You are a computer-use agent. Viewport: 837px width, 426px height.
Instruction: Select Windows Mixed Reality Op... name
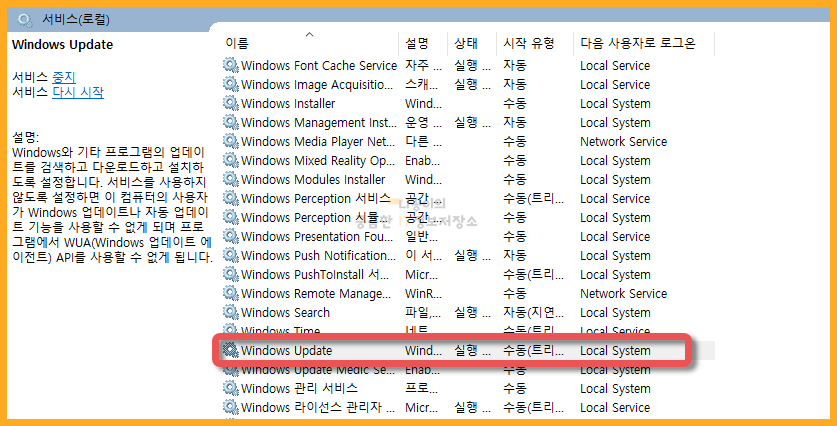318,161
